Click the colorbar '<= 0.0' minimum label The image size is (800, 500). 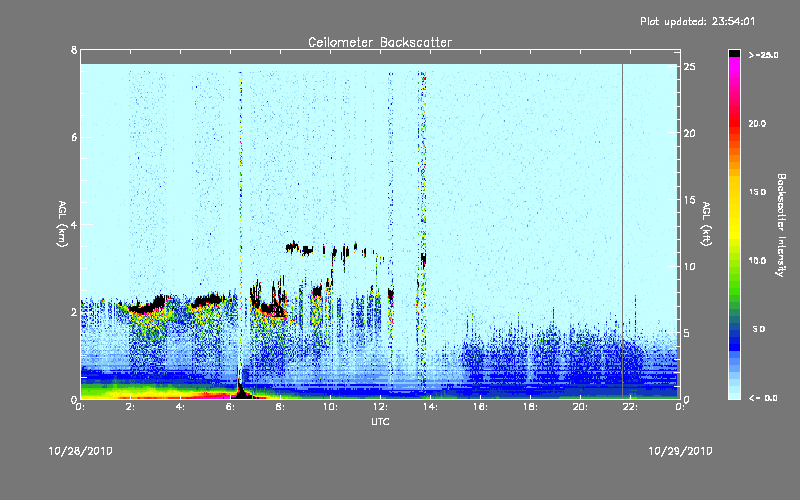pos(763,398)
